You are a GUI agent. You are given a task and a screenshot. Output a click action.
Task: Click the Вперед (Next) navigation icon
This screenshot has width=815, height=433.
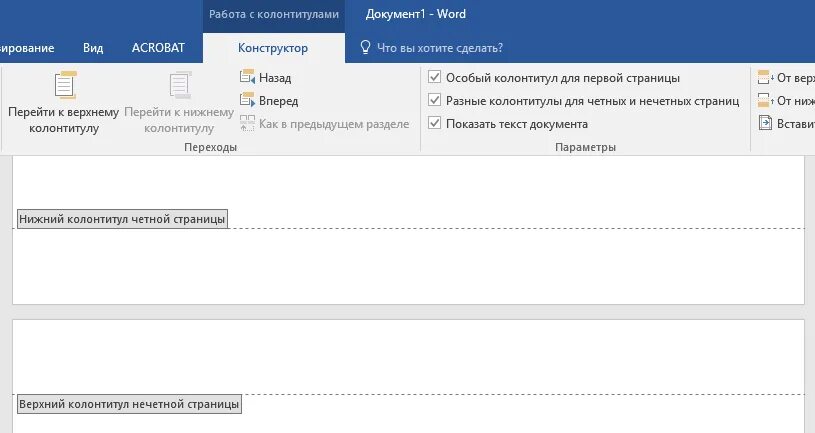248,100
